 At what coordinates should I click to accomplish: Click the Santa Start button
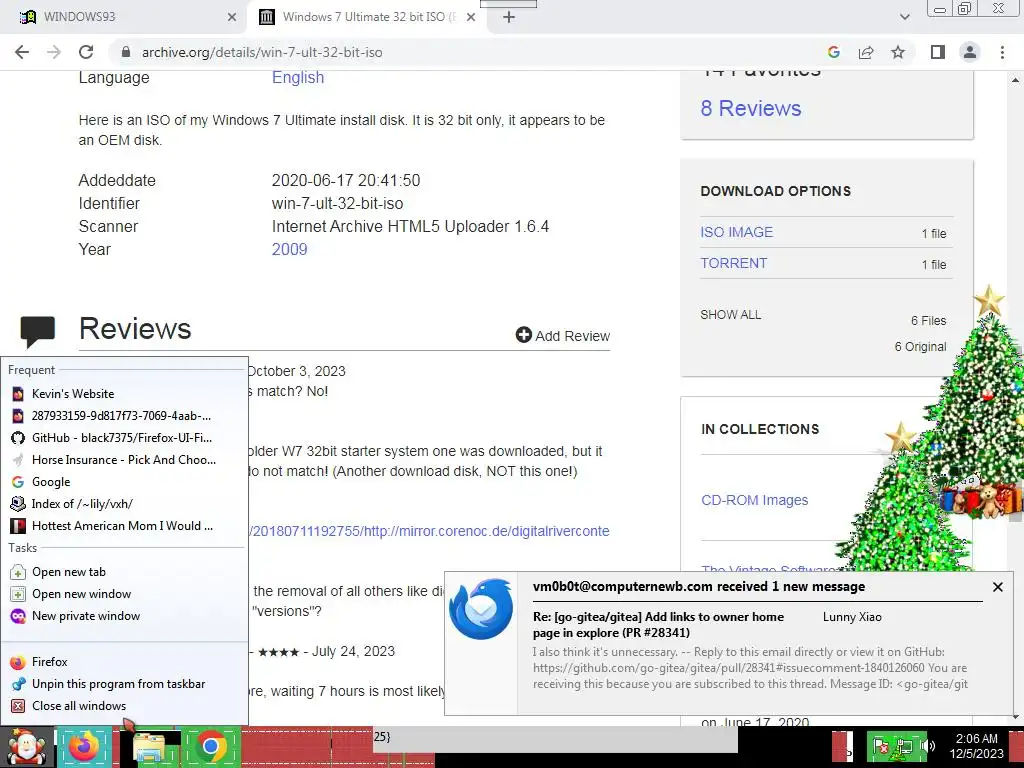point(27,747)
